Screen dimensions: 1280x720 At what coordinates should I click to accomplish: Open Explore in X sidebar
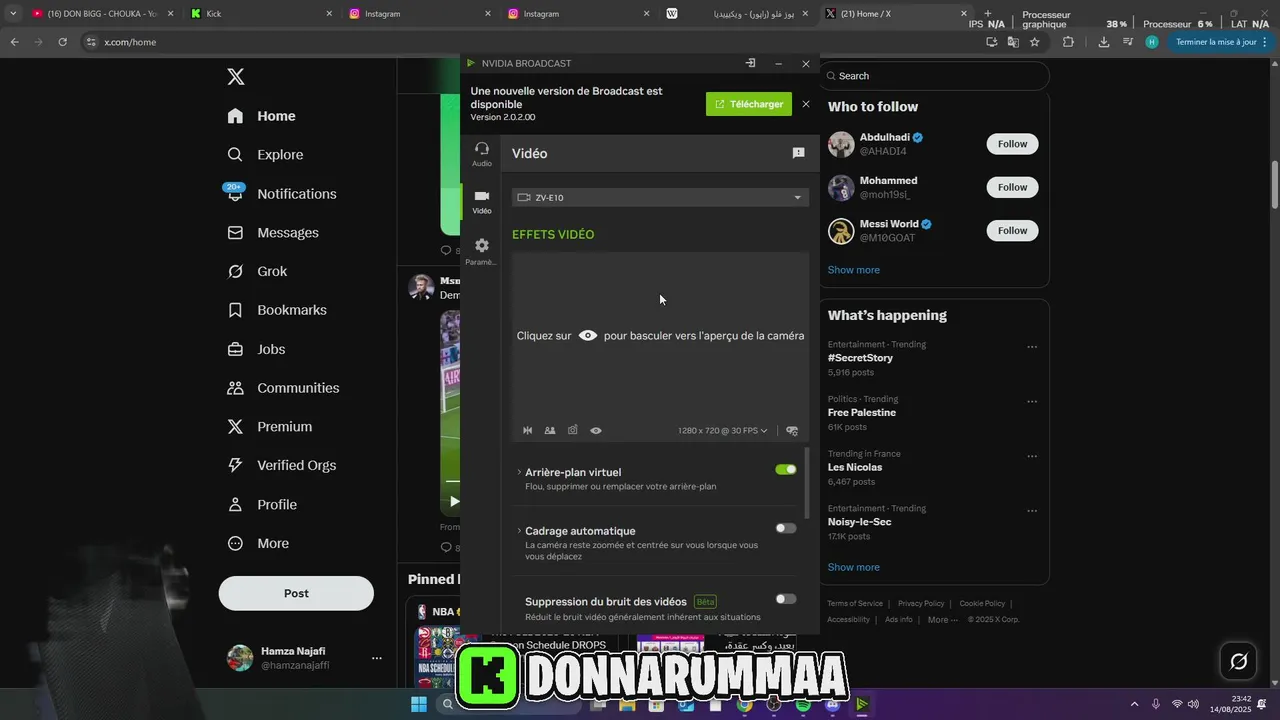click(x=265, y=155)
